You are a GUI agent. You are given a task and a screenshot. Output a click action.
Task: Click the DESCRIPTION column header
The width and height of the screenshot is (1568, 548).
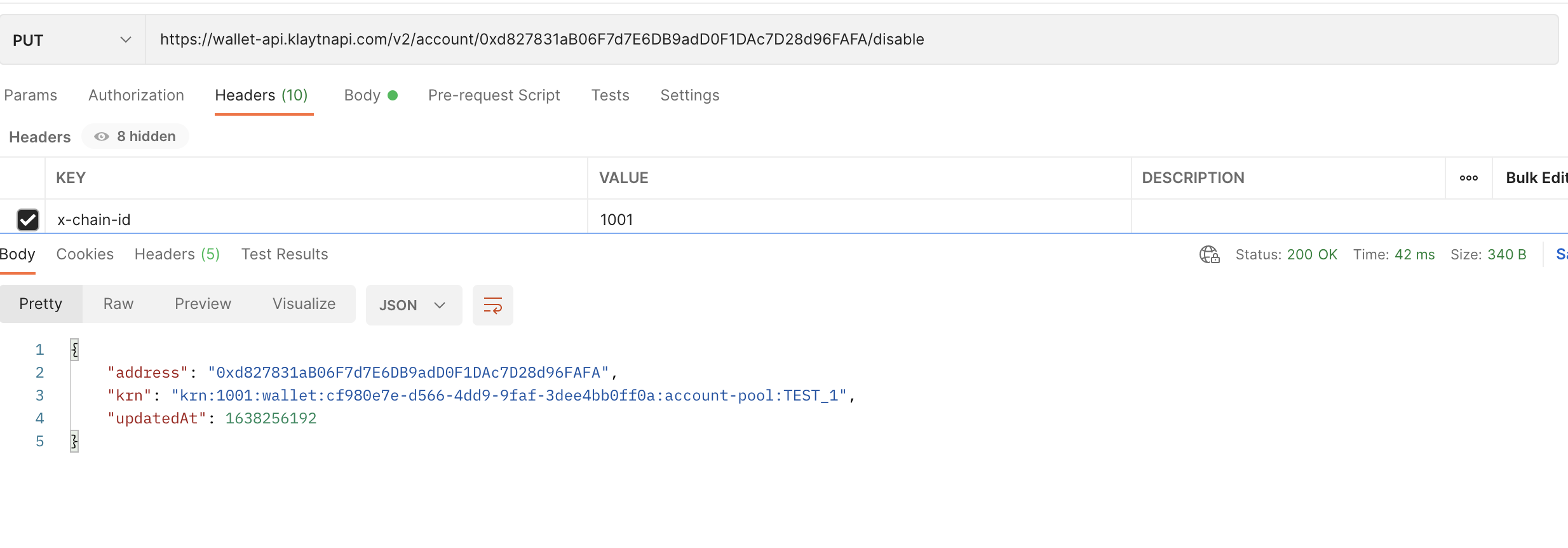pyautogui.click(x=1193, y=178)
